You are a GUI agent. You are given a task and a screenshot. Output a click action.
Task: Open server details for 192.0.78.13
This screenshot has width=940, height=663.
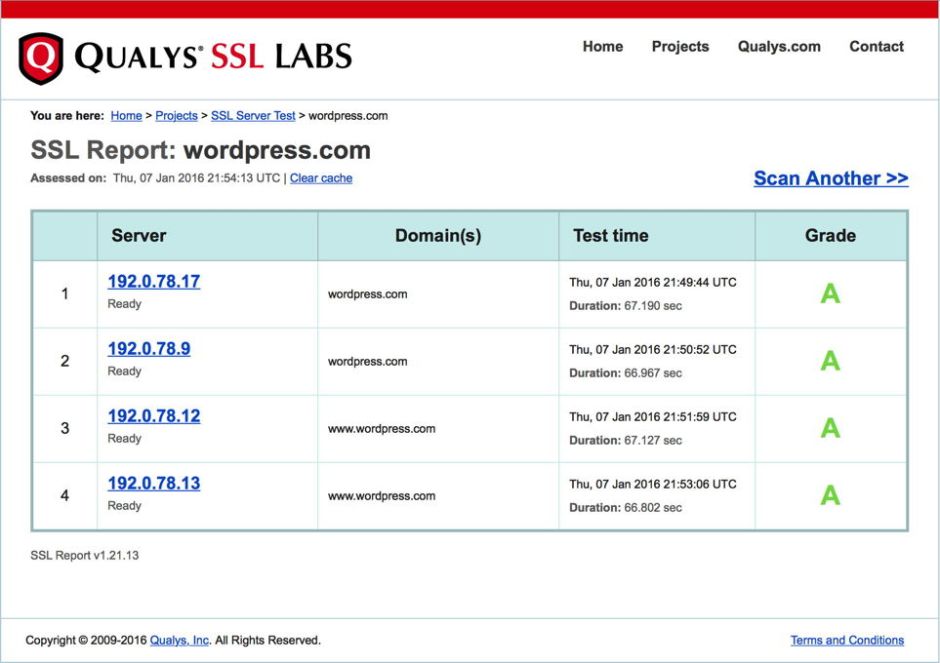152,482
